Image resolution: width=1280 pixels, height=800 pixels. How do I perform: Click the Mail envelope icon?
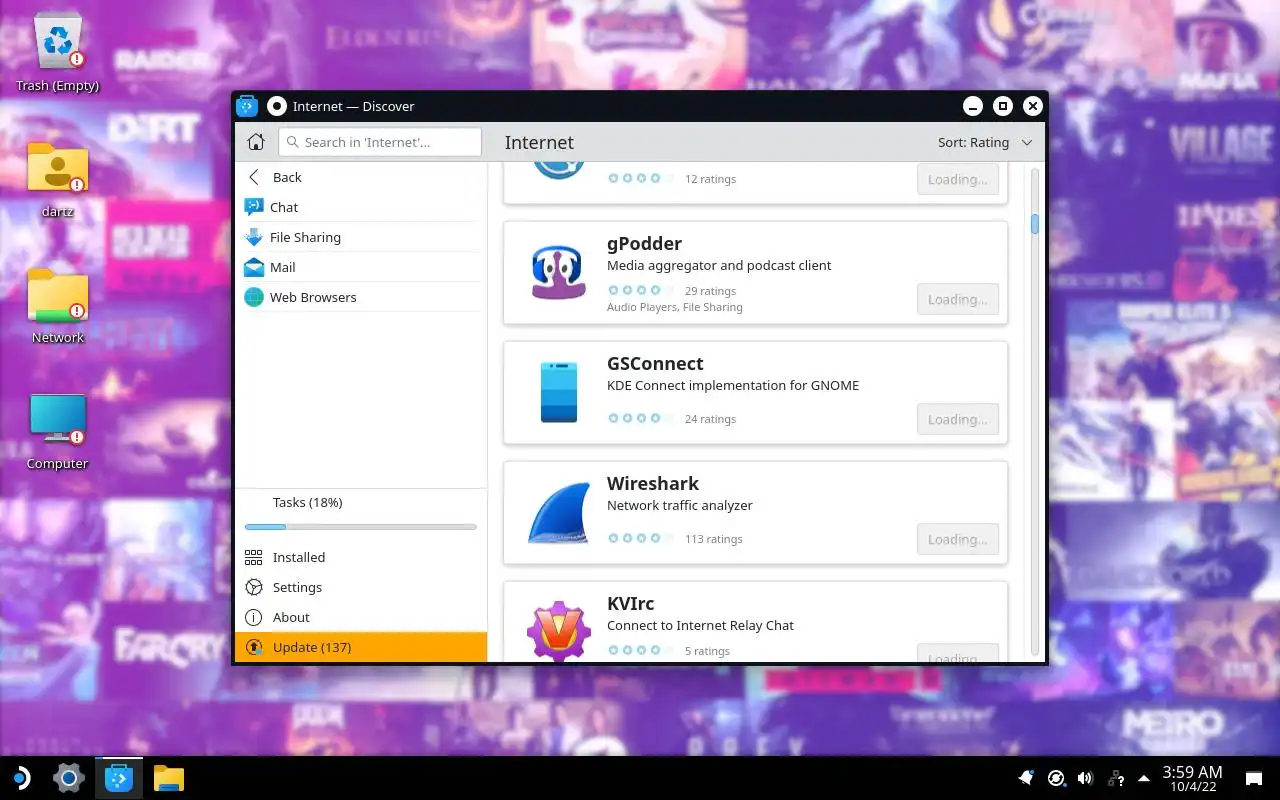[x=254, y=267]
